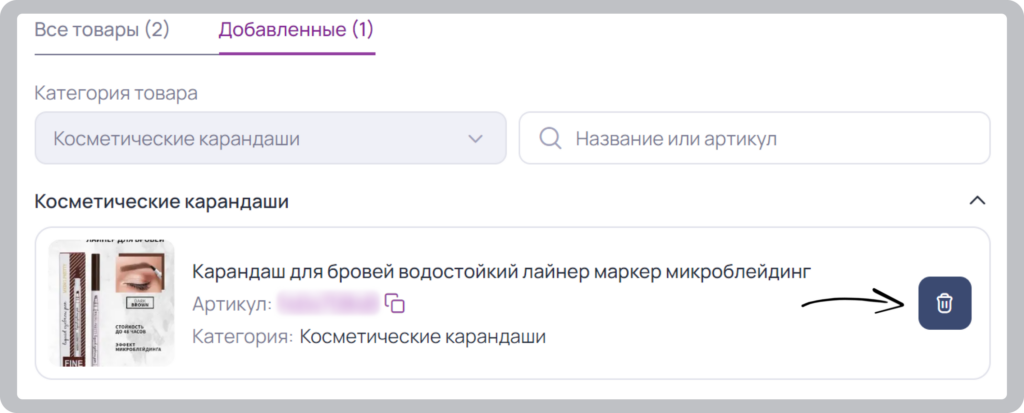
Task: Switch to the Все товары (2) tab
Action: point(102,30)
